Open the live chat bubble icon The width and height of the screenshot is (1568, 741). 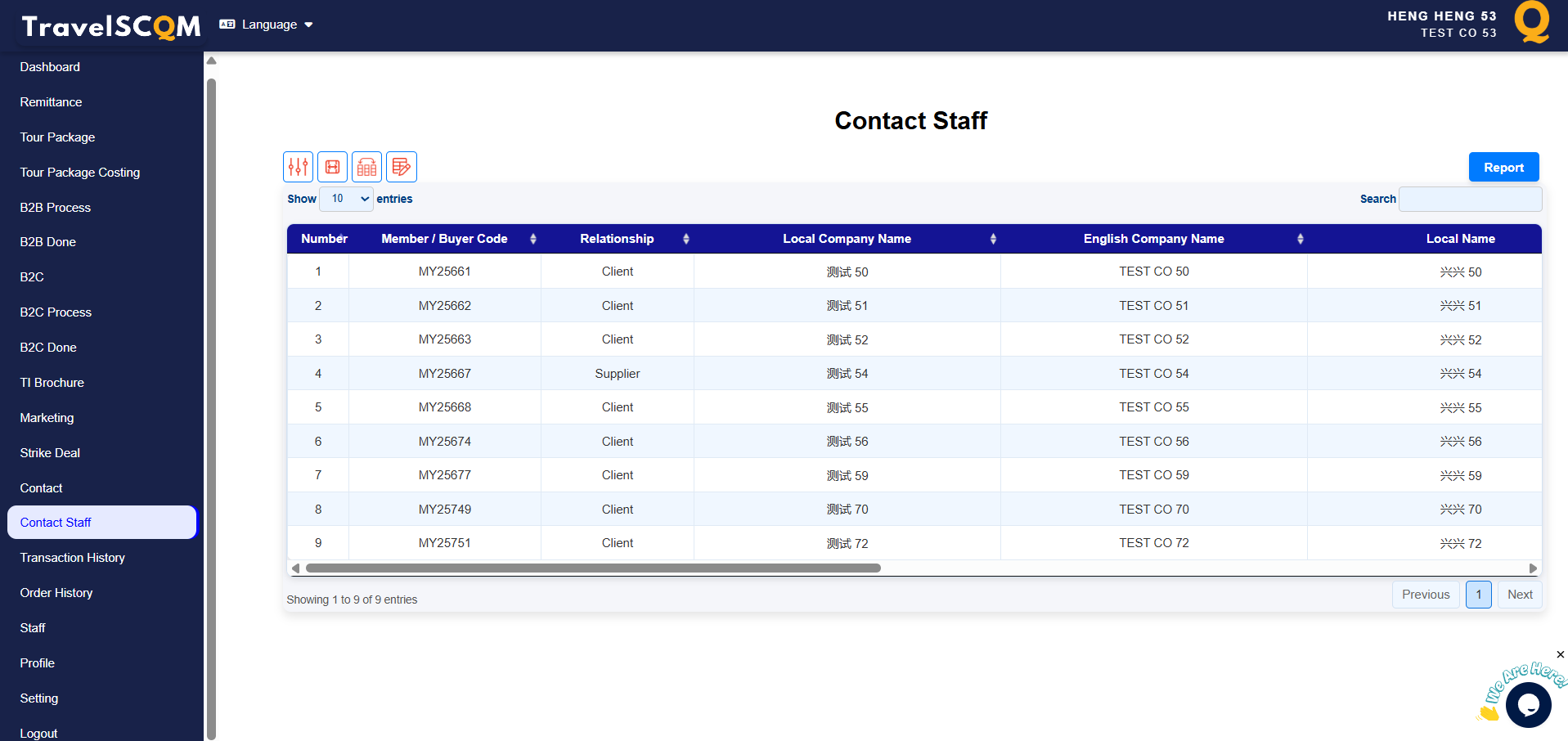click(1528, 704)
